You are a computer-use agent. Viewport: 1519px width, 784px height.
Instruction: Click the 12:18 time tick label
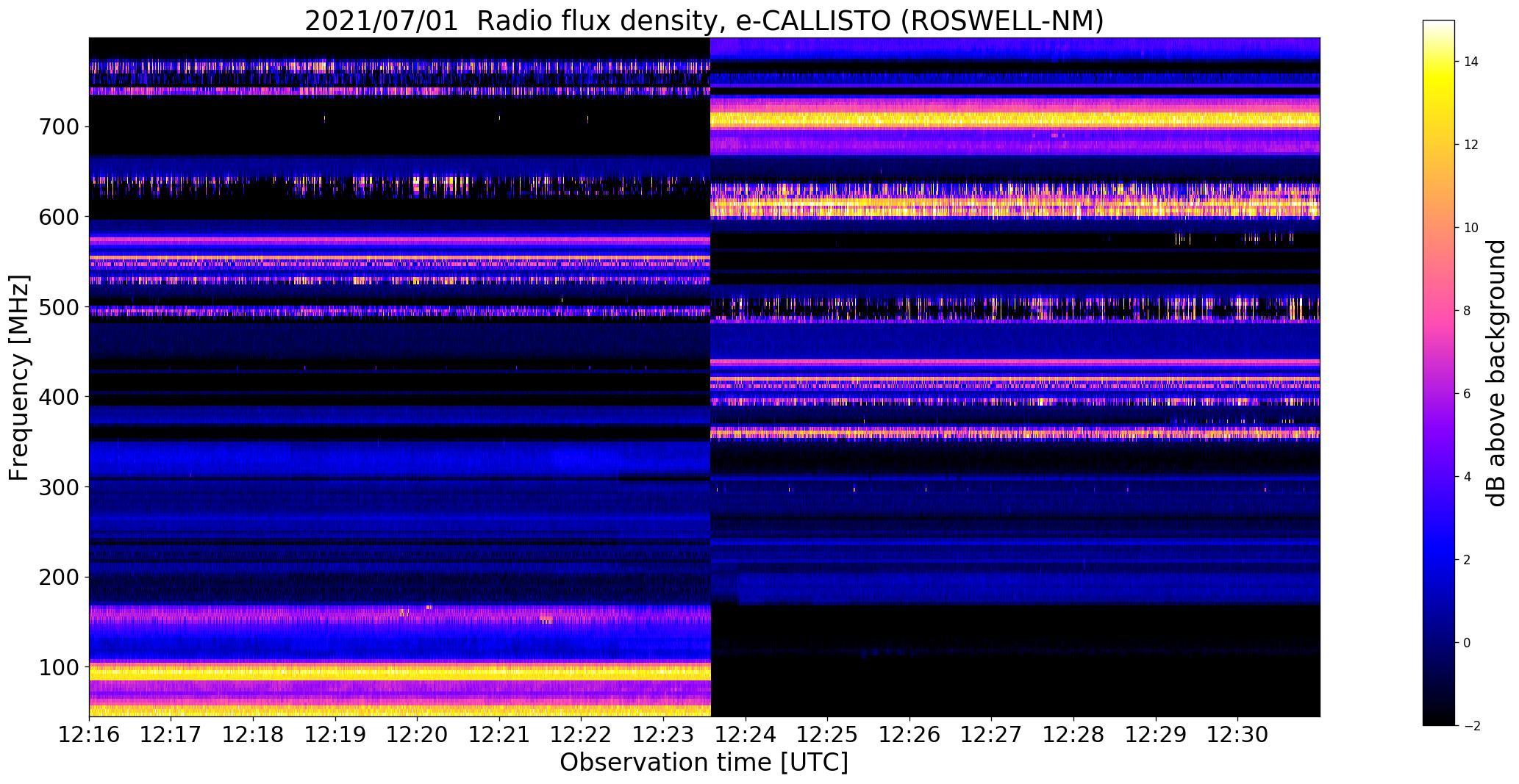point(253,735)
